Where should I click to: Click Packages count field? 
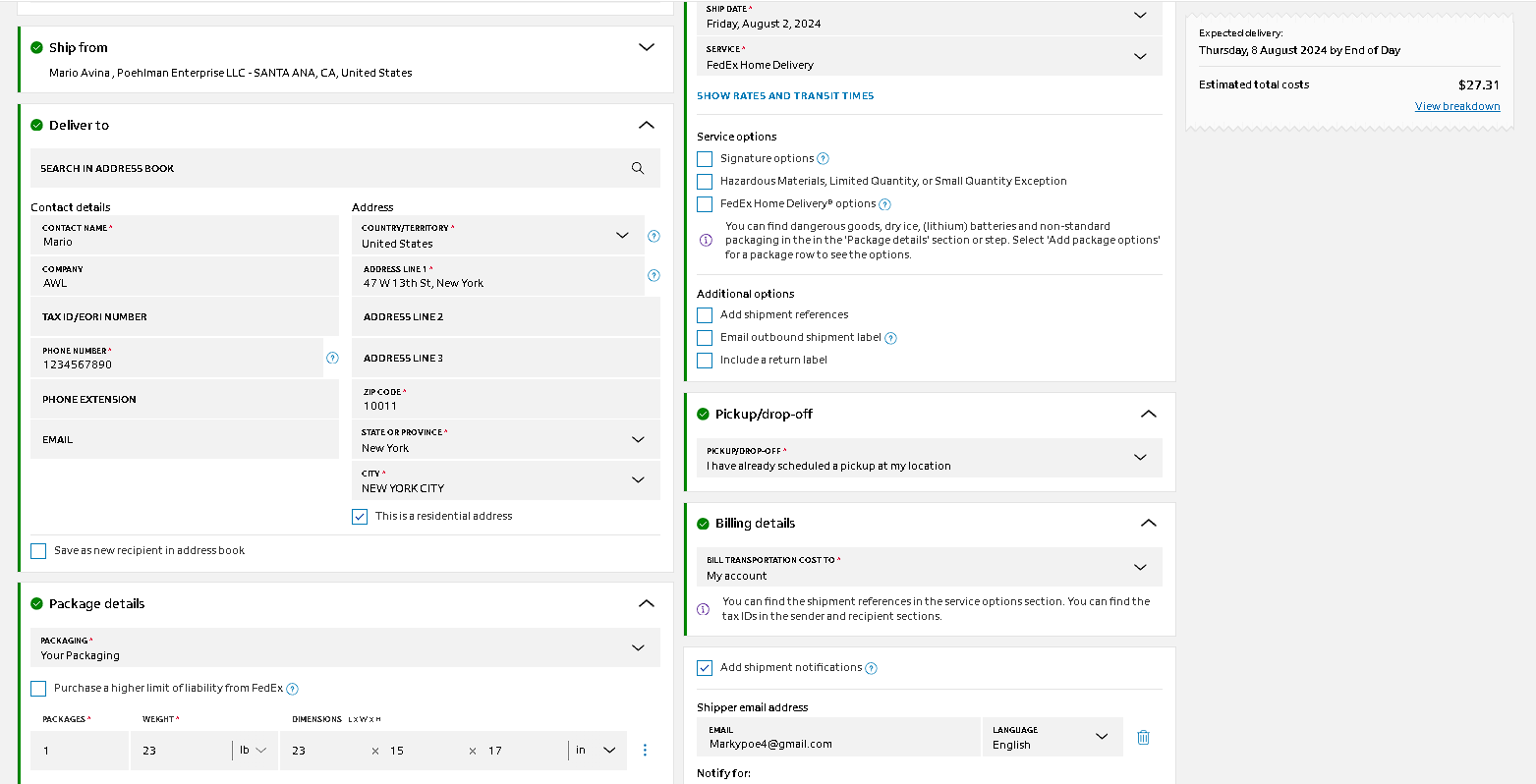click(x=80, y=751)
